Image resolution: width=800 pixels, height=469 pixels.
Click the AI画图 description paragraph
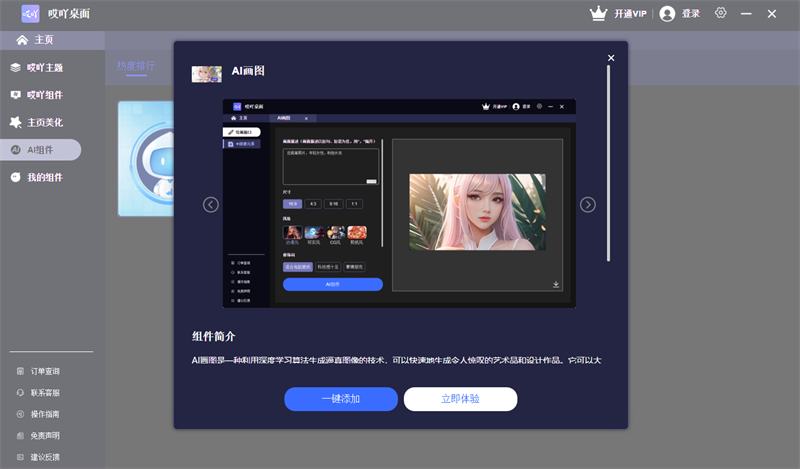[x=396, y=360]
